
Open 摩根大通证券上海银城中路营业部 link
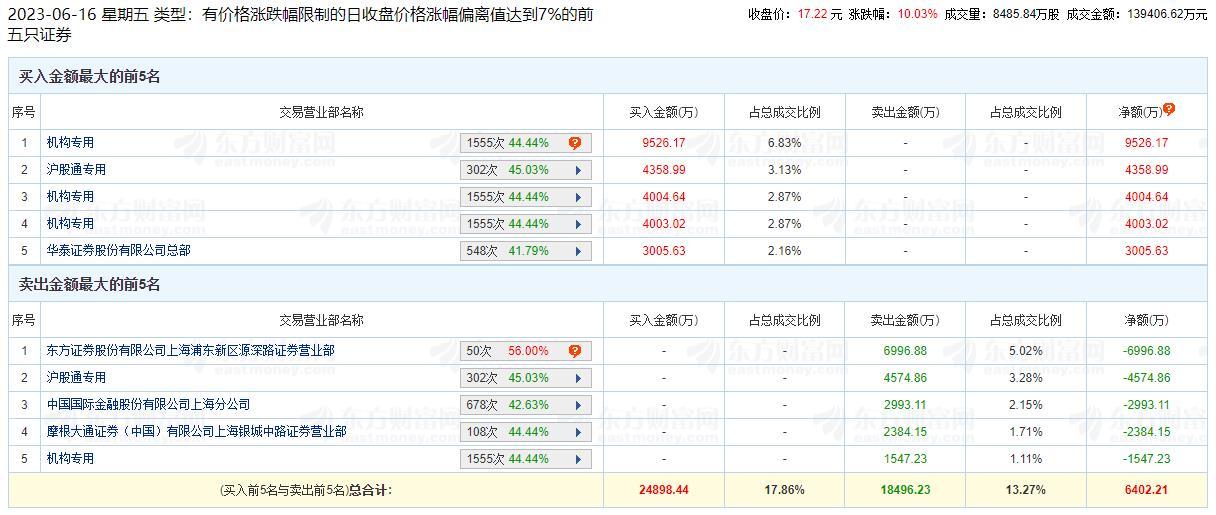(x=196, y=432)
